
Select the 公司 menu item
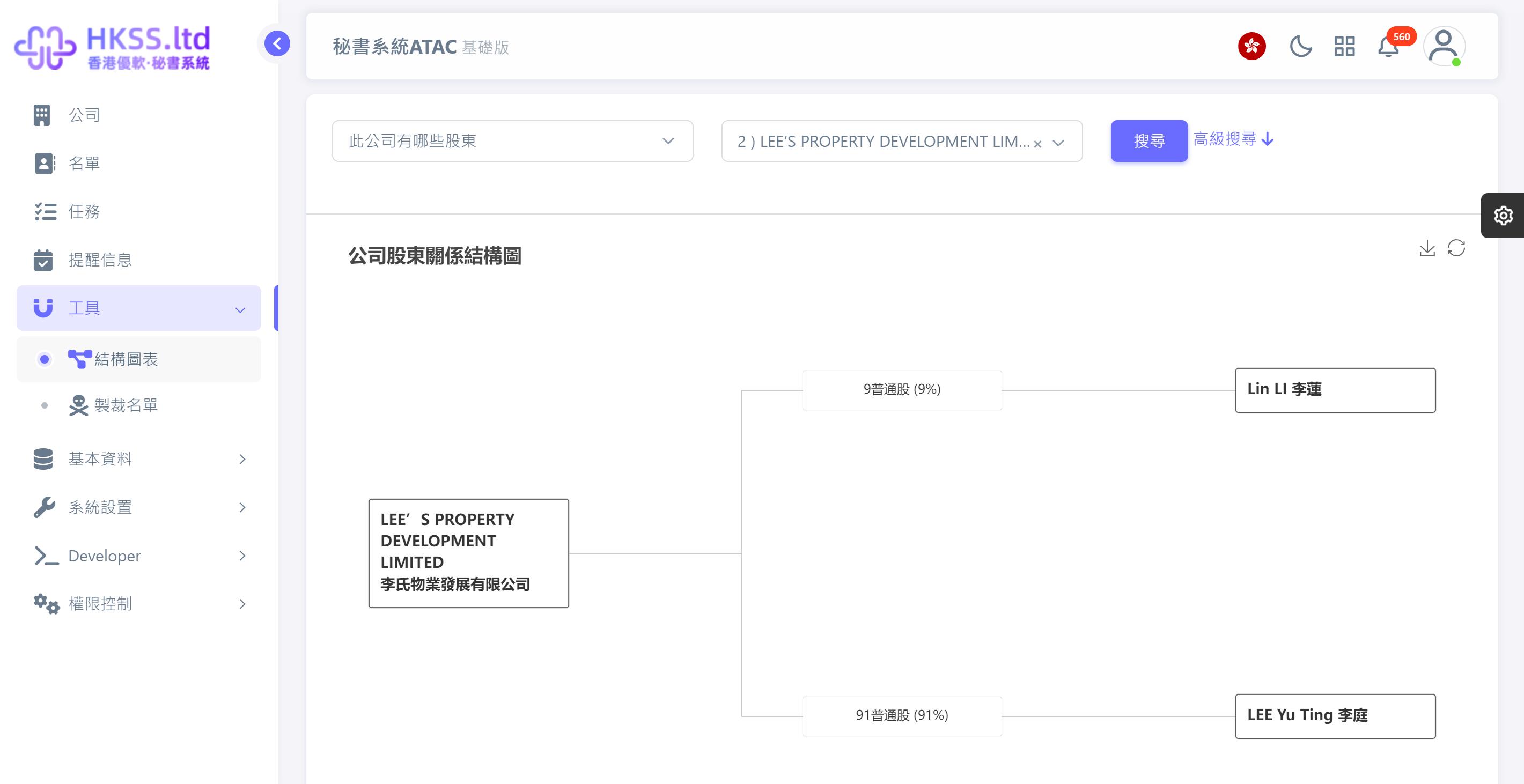pyautogui.click(x=138, y=115)
